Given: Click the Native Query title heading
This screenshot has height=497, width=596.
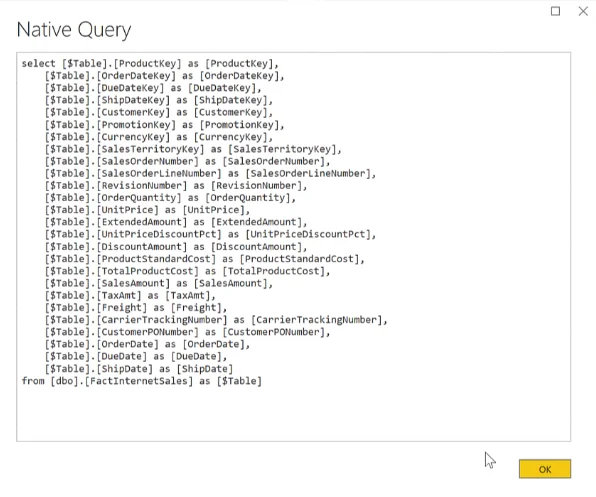Looking at the screenshot, I should point(74,30).
